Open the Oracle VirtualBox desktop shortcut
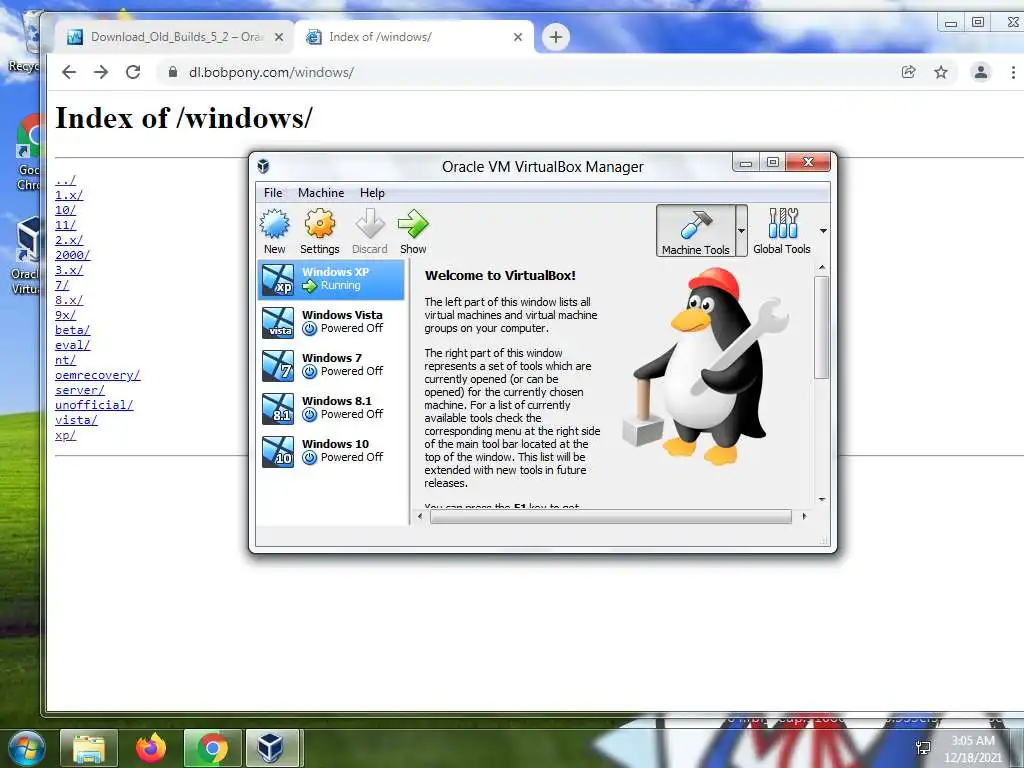 coord(26,257)
